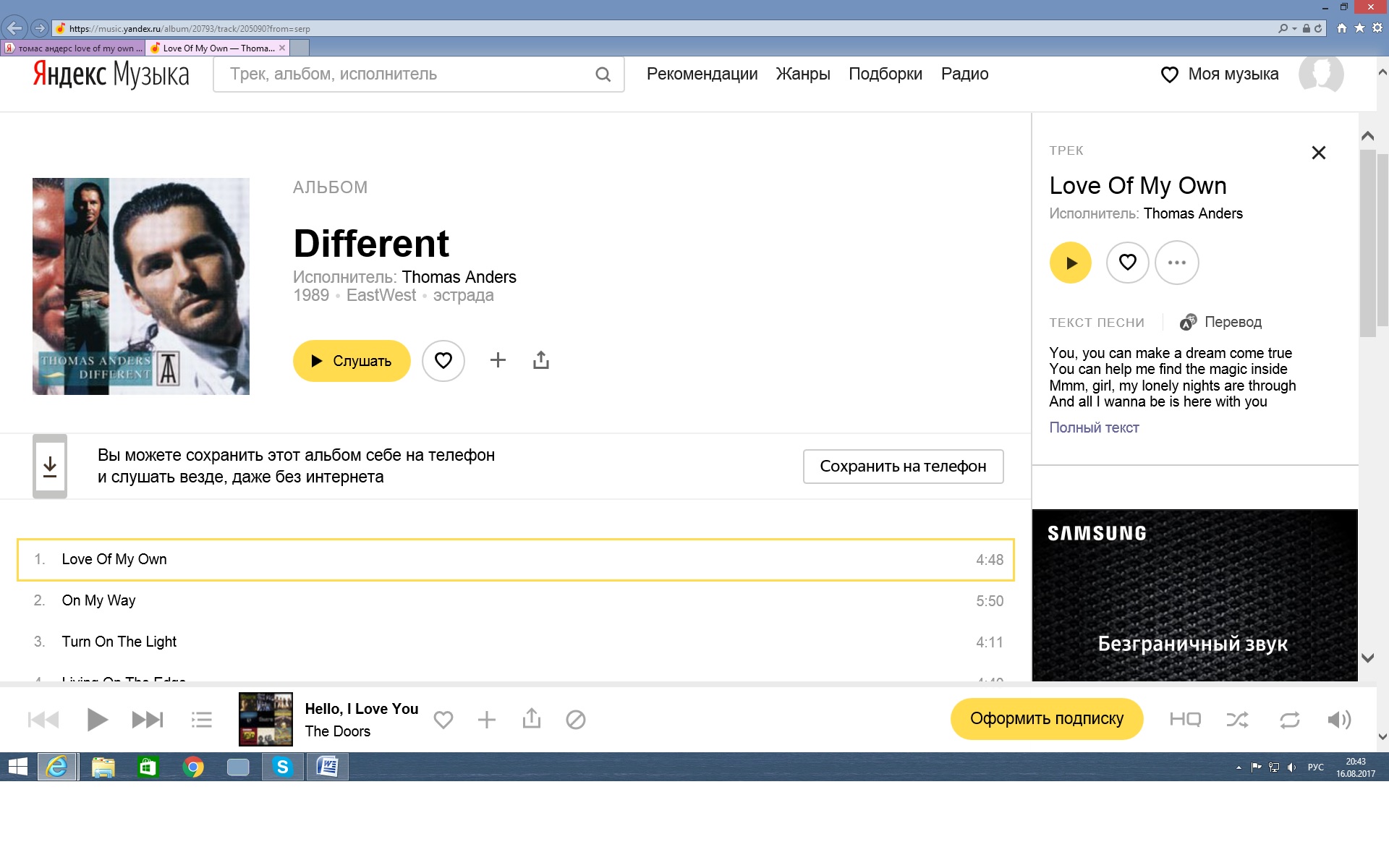The image size is (1389, 868).
Task: Open the volume speaker control
Action: (1338, 720)
